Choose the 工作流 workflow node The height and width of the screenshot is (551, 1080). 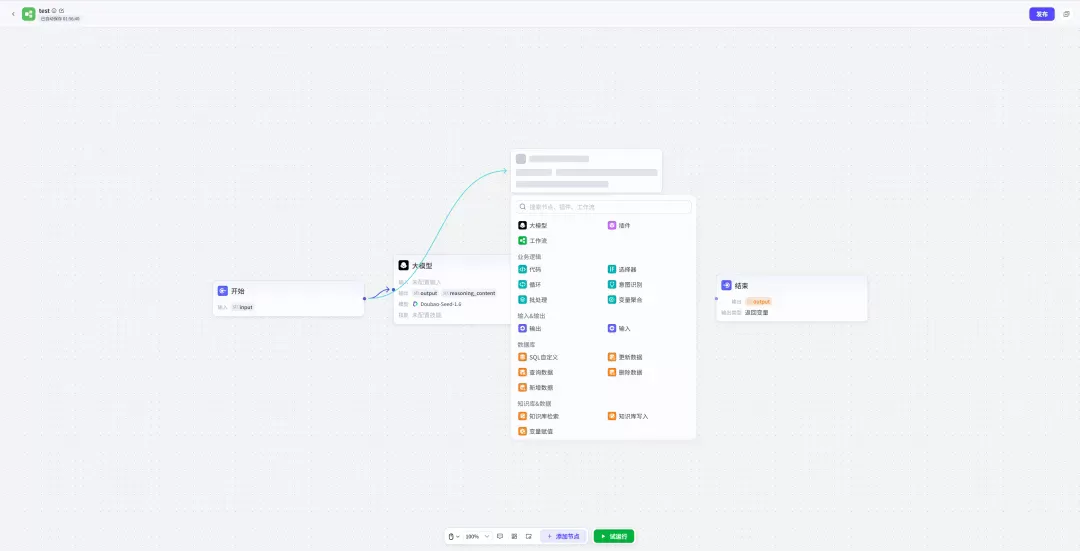[x=532, y=240]
